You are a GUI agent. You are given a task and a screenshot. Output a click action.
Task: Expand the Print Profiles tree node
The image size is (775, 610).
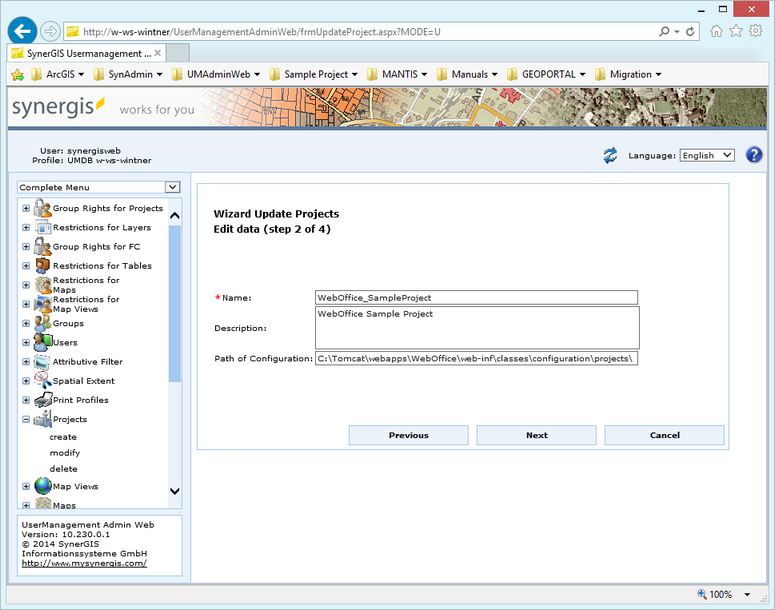pos(26,400)
